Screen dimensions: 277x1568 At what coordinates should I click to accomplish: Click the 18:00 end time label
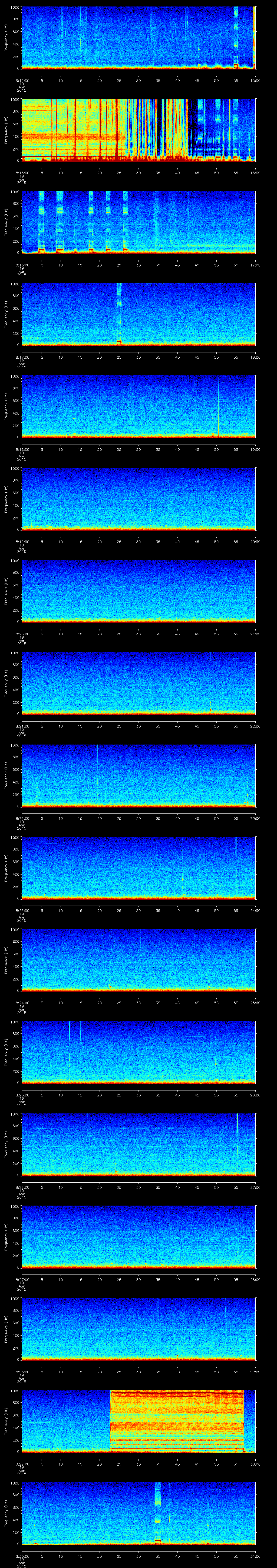pos(256,357)
